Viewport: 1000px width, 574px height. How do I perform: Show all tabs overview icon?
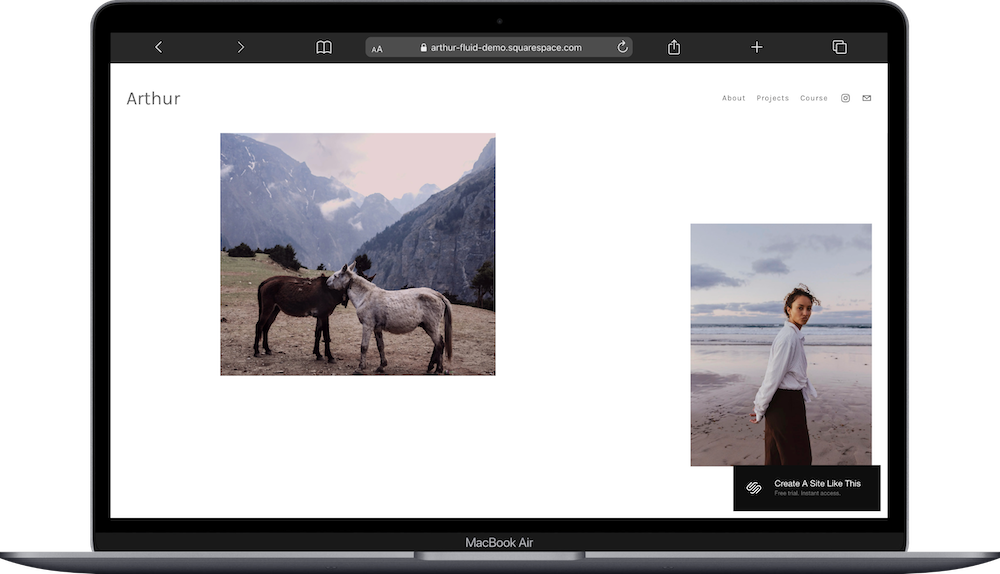click(840, 47)
